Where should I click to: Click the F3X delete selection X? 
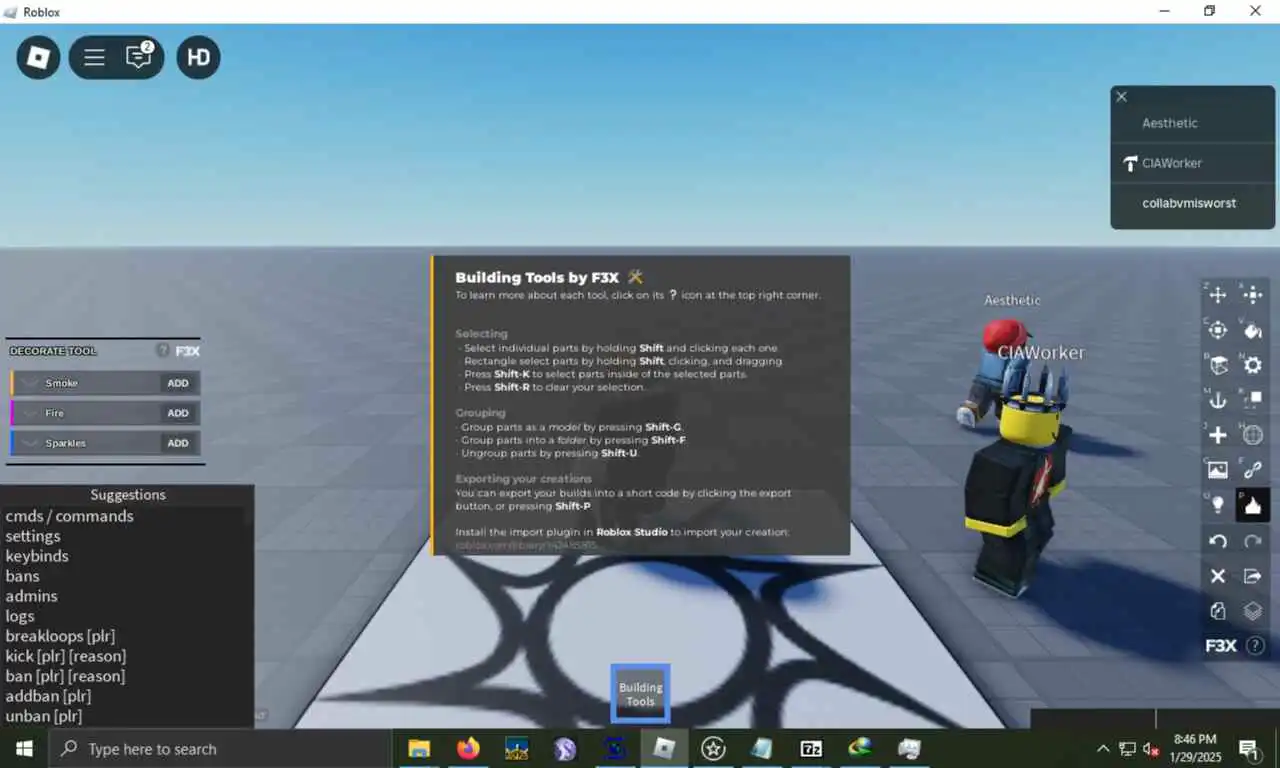[1217, 576]
